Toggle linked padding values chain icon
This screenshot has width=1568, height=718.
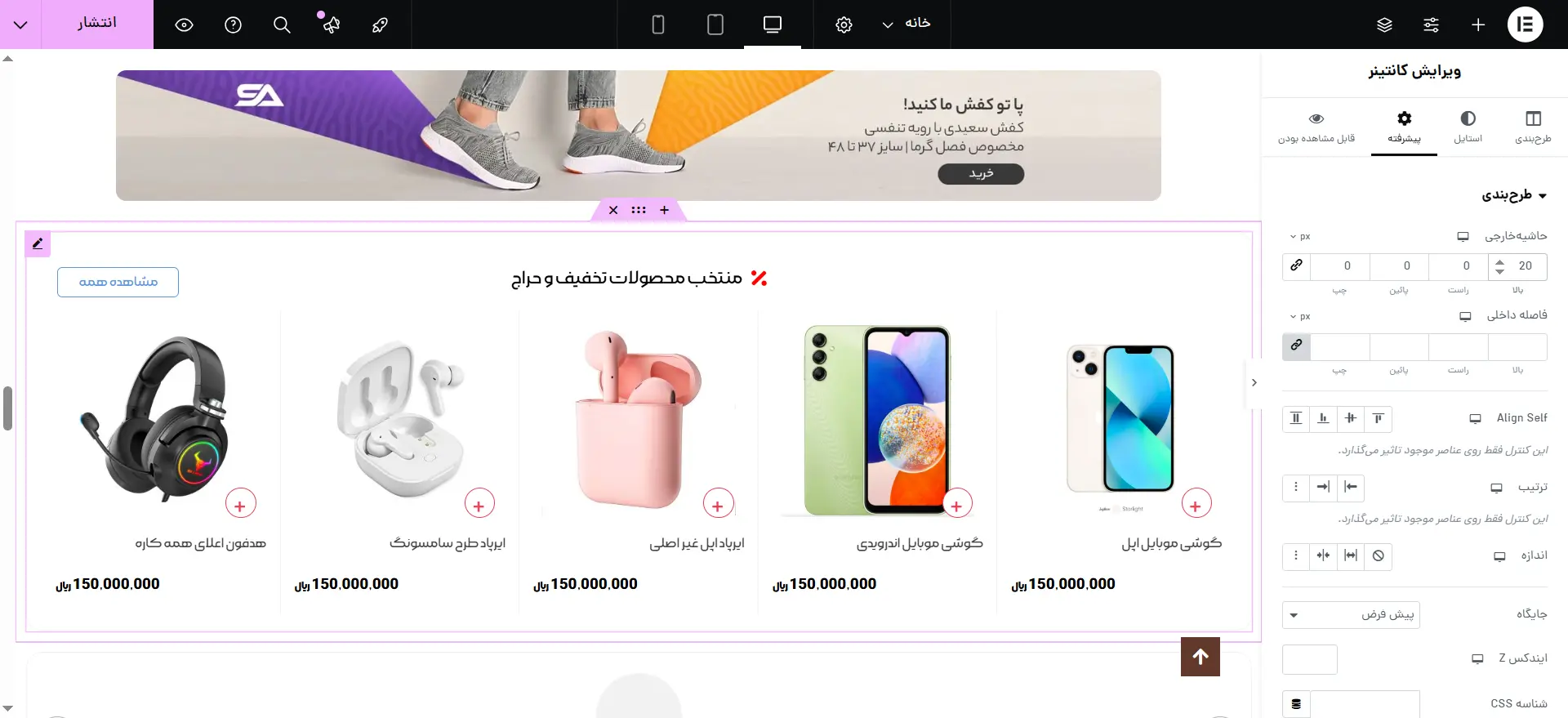pyautogui.click(x=1296, y=346)
